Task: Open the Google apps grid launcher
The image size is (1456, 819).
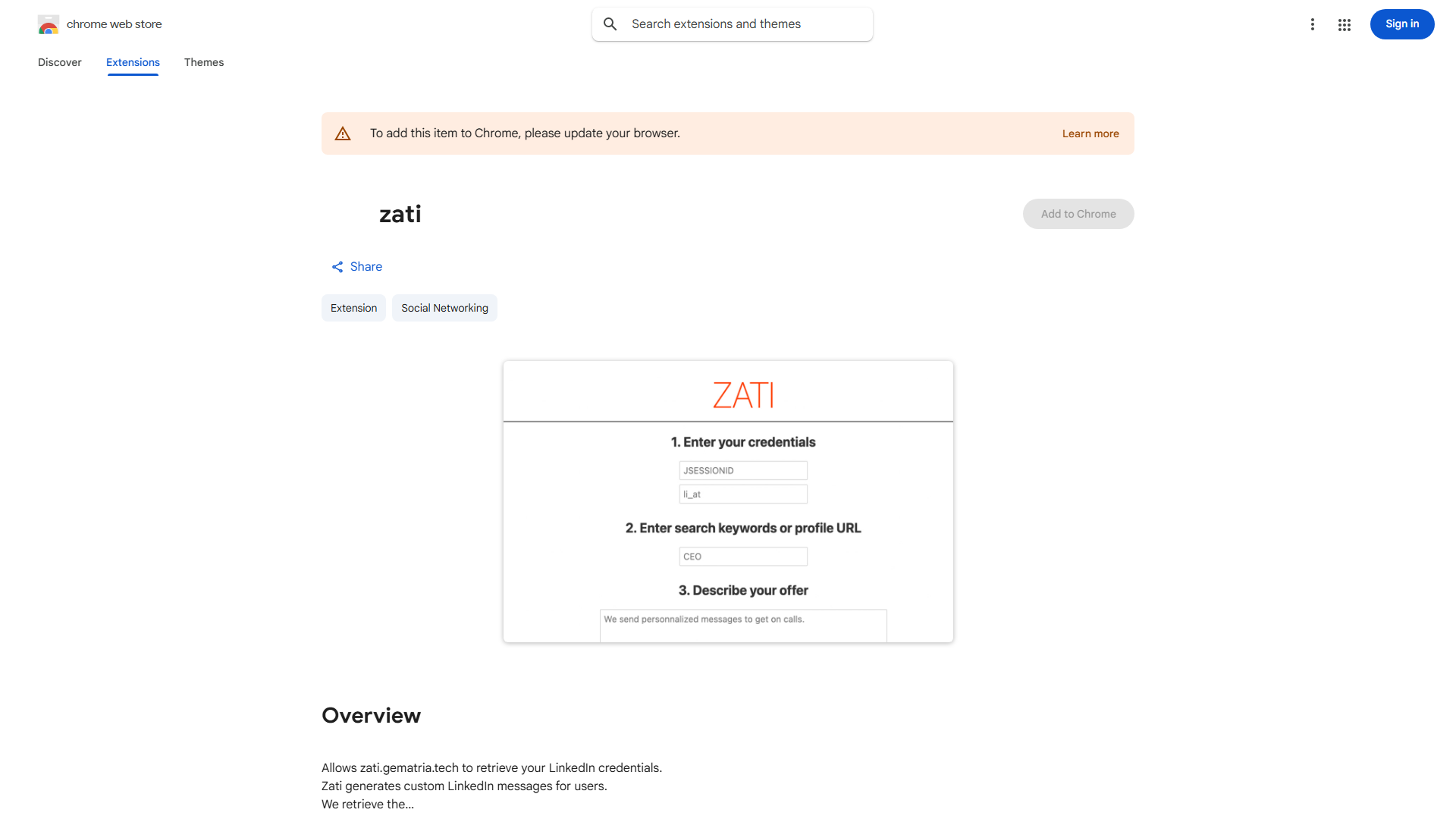Action: [x=1345, y=24]
